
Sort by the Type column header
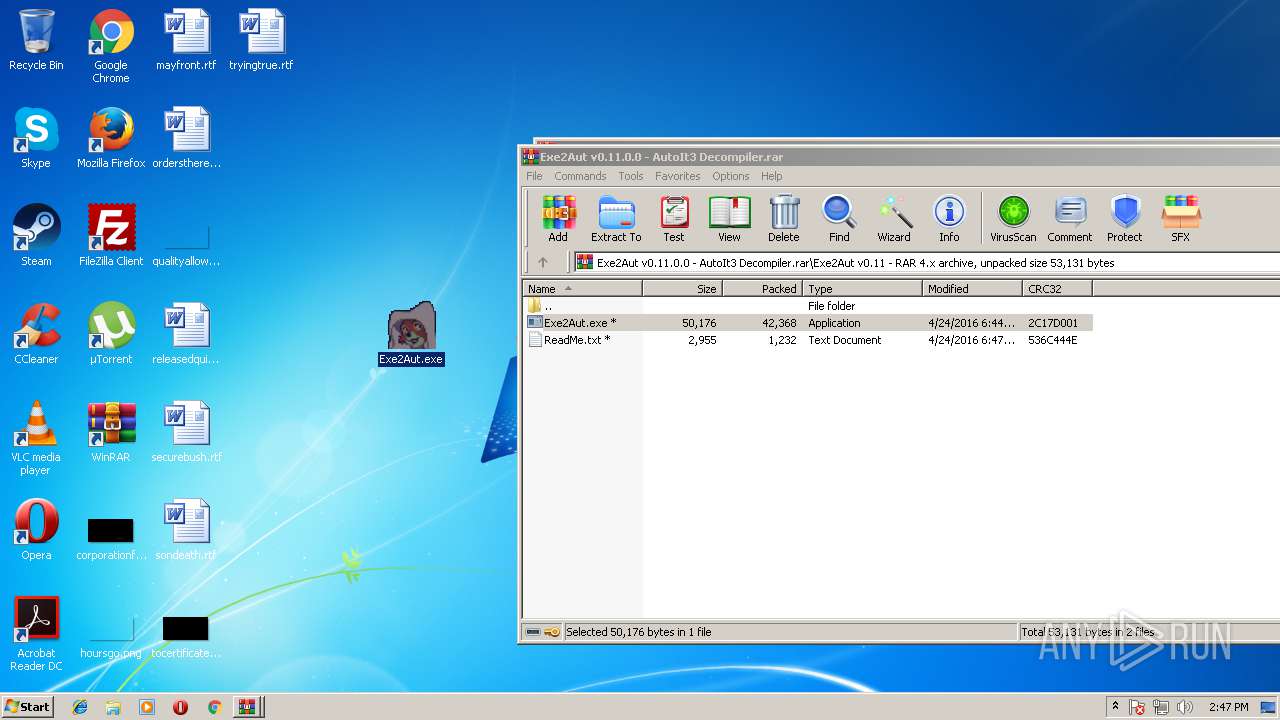[862, 289]
